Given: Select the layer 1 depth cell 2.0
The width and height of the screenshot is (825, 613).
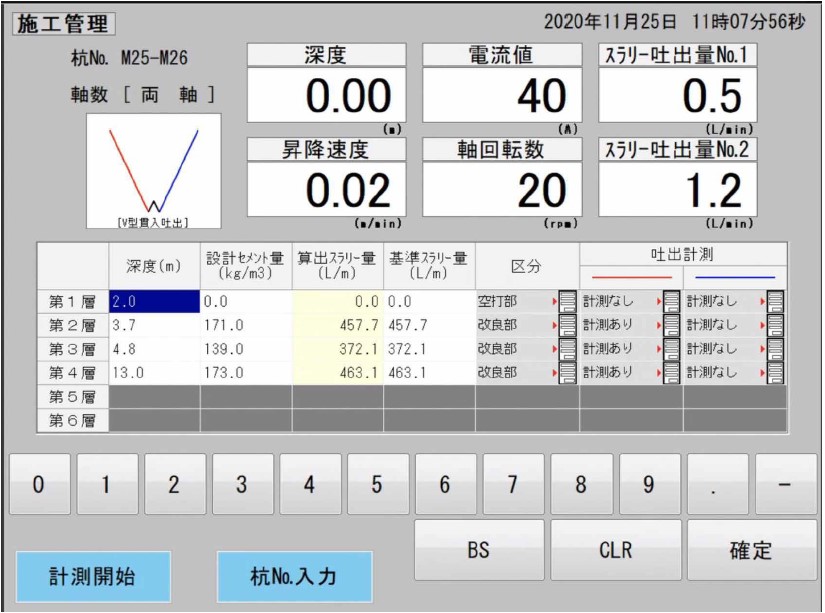Looking at the screenshot, I should click(153, 300).
